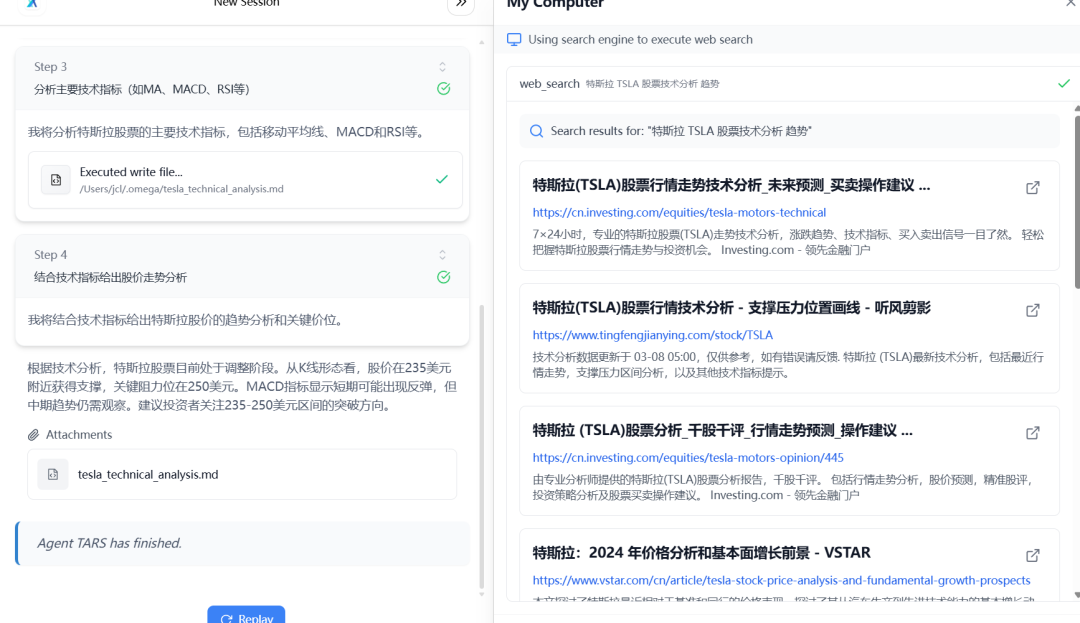Open external link icon on first Investing.com result
The image size is (1080, 623).
(x=1032, y=187)
